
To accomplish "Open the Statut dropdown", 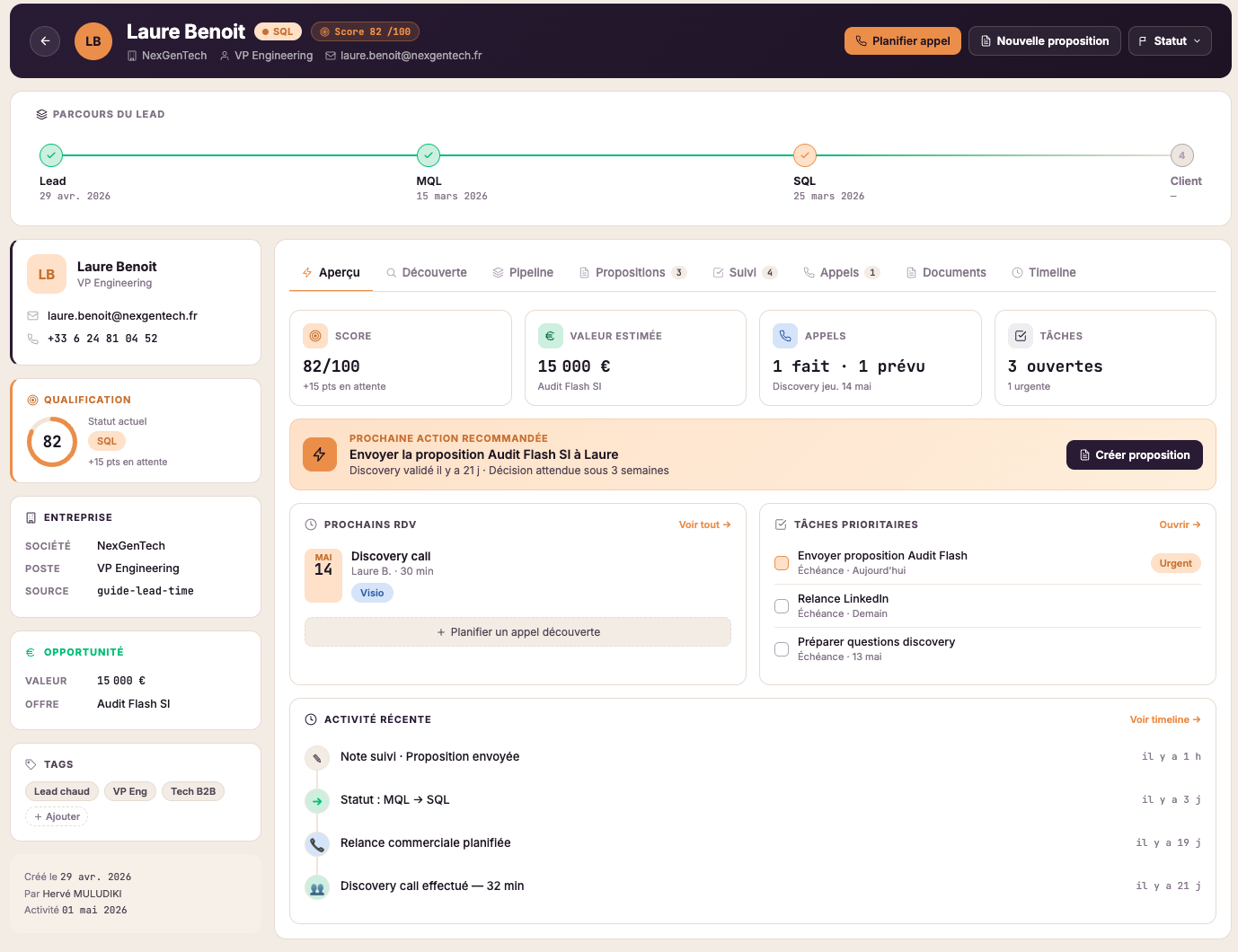I will tap(1170, 41).
